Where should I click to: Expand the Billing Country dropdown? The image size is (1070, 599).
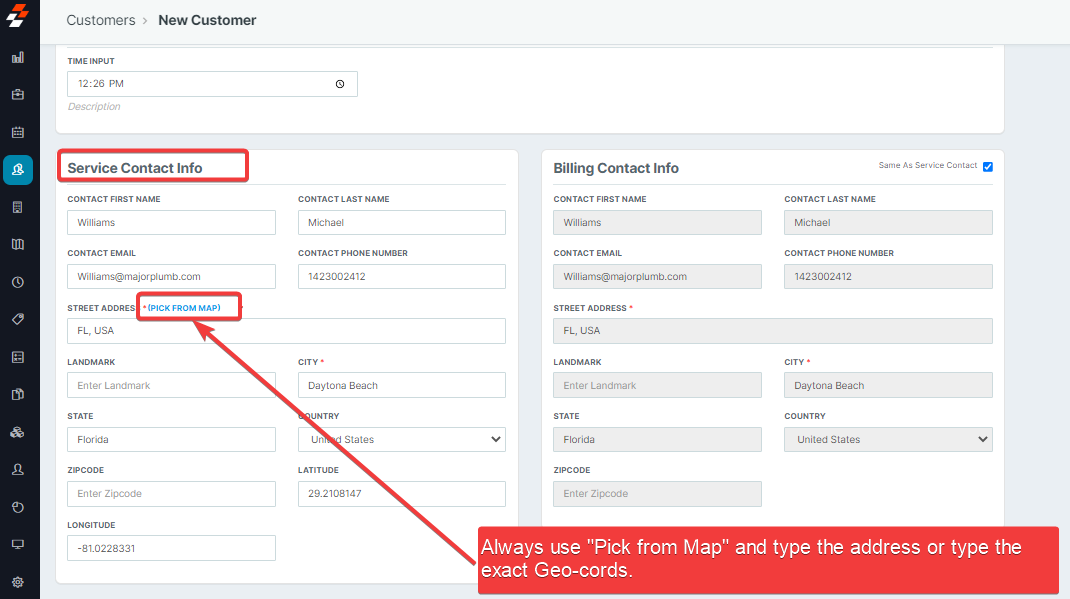[x=888, y=439]
